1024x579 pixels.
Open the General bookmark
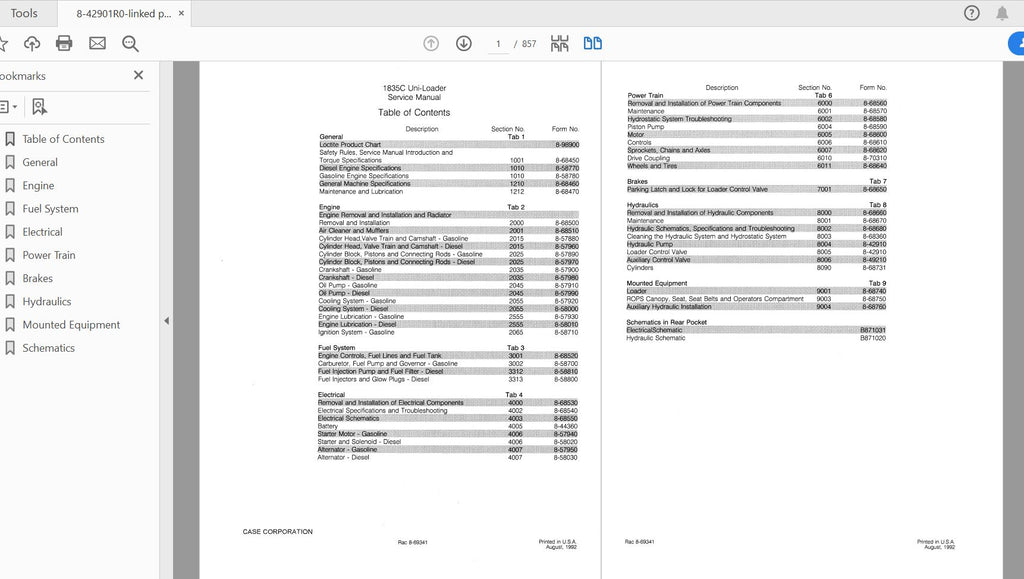click(x=40, y=163)
